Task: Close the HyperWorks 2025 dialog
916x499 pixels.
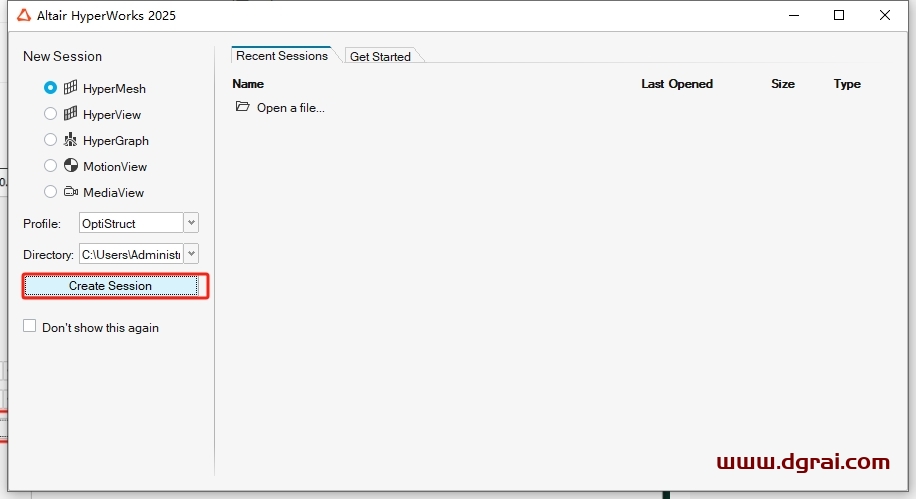Action: point(884,15)
